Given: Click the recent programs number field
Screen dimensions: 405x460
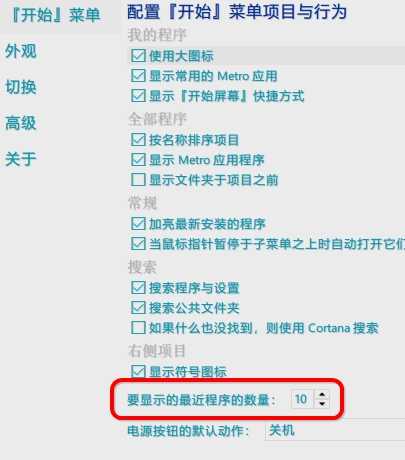Looking at the screenshot, I should [302, 399].
